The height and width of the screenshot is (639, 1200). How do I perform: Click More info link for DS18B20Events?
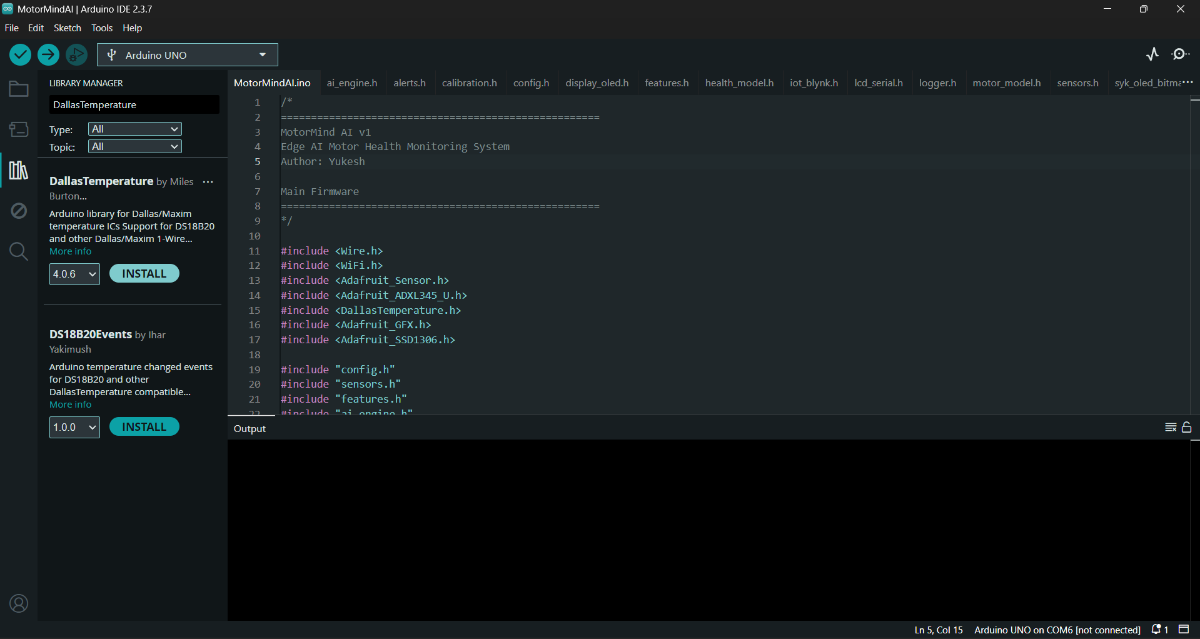click(x=70, y=404)
